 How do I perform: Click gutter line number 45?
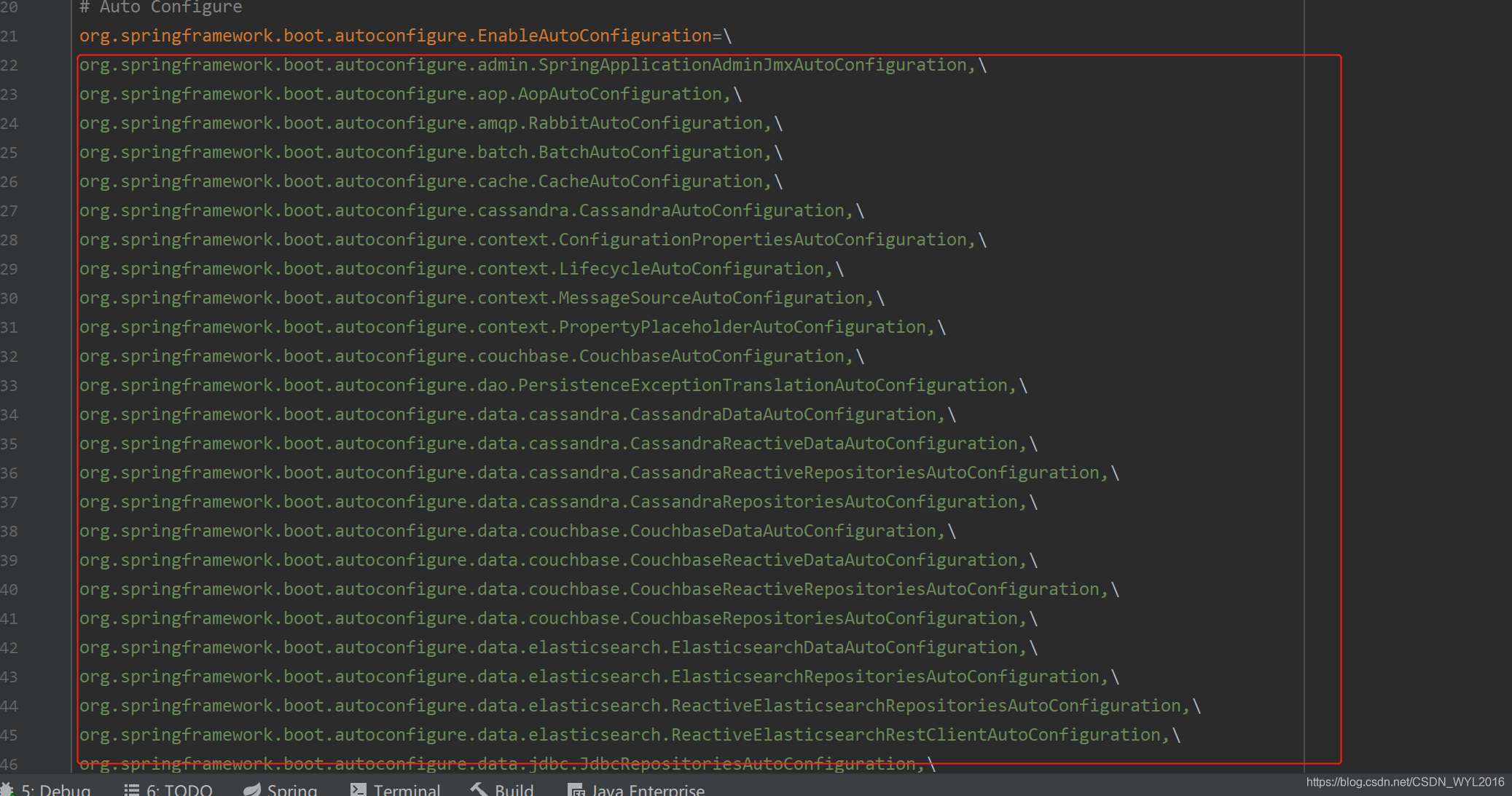pos(9,735)
